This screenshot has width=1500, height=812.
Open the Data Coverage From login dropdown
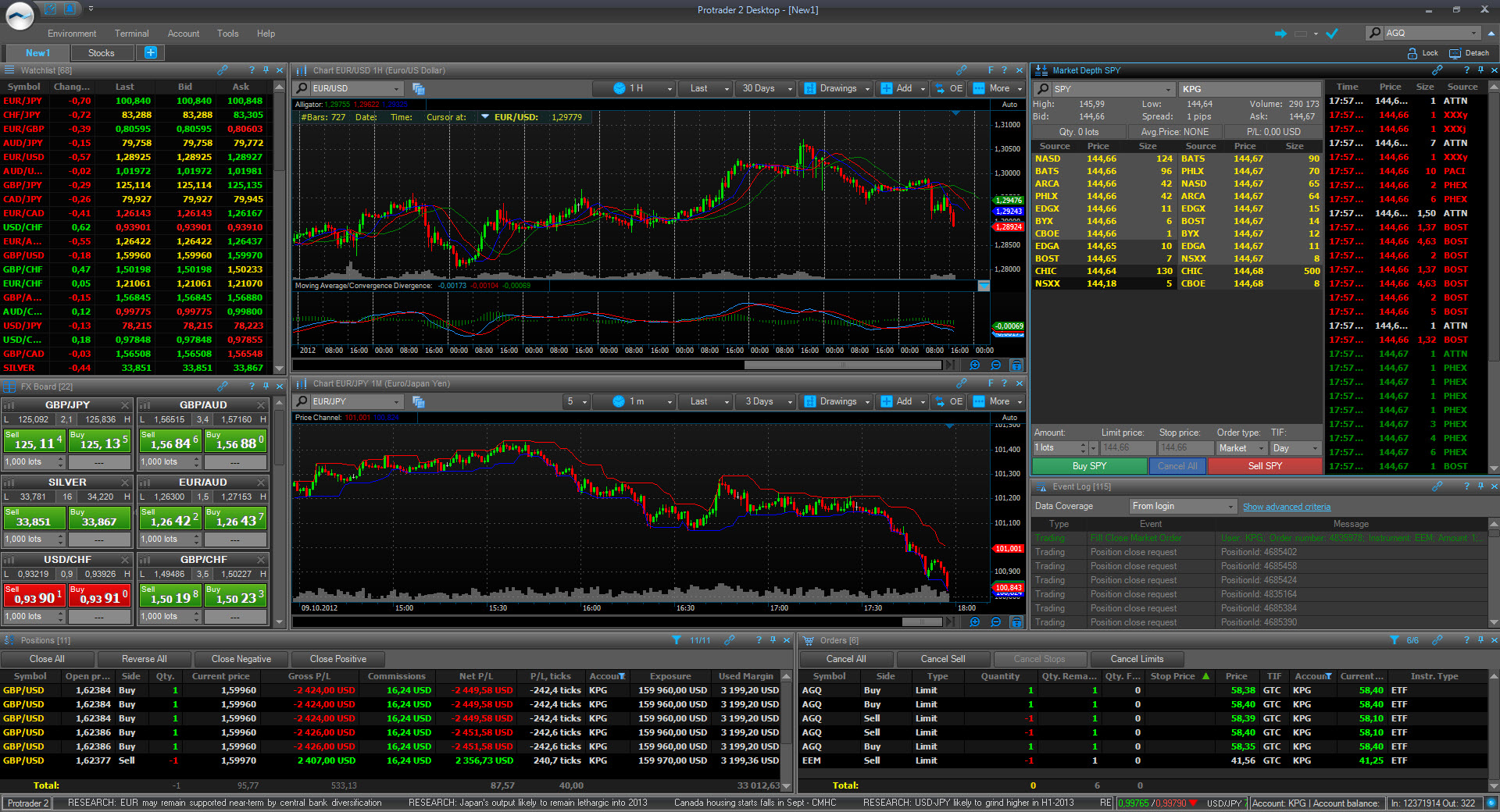1184,507
